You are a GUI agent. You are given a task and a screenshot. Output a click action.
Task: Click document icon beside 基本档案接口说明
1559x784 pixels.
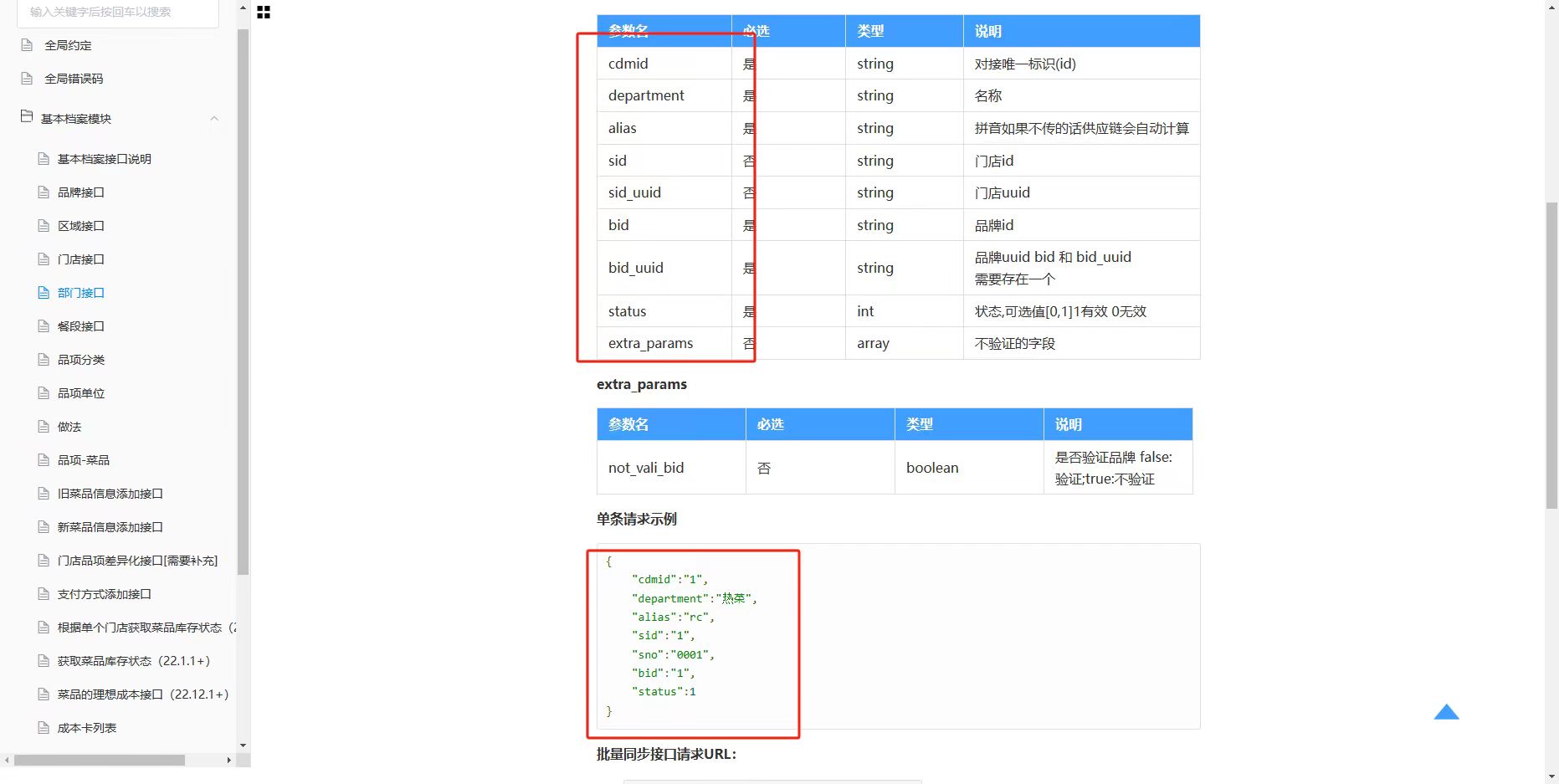click(x=44, y=159)
